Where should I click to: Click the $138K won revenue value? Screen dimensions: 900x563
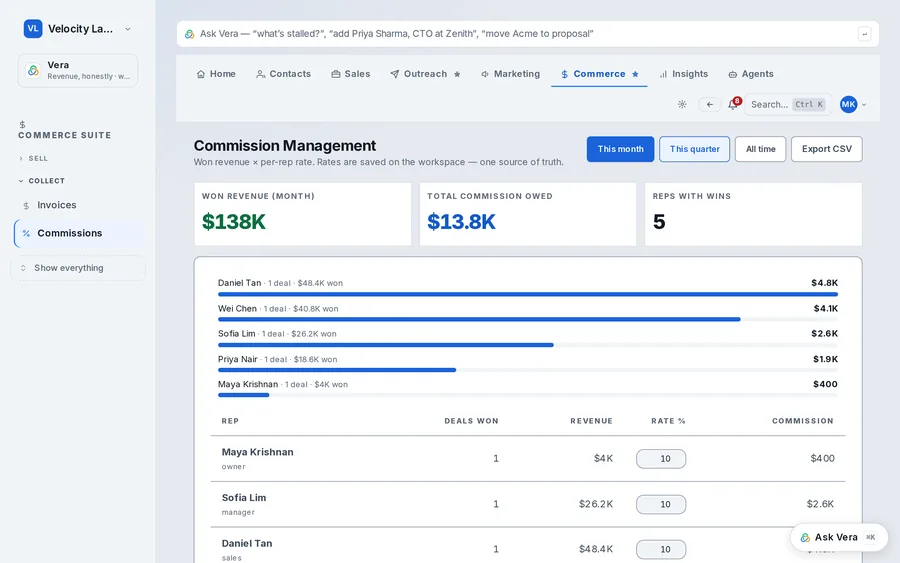coord(234,222)
